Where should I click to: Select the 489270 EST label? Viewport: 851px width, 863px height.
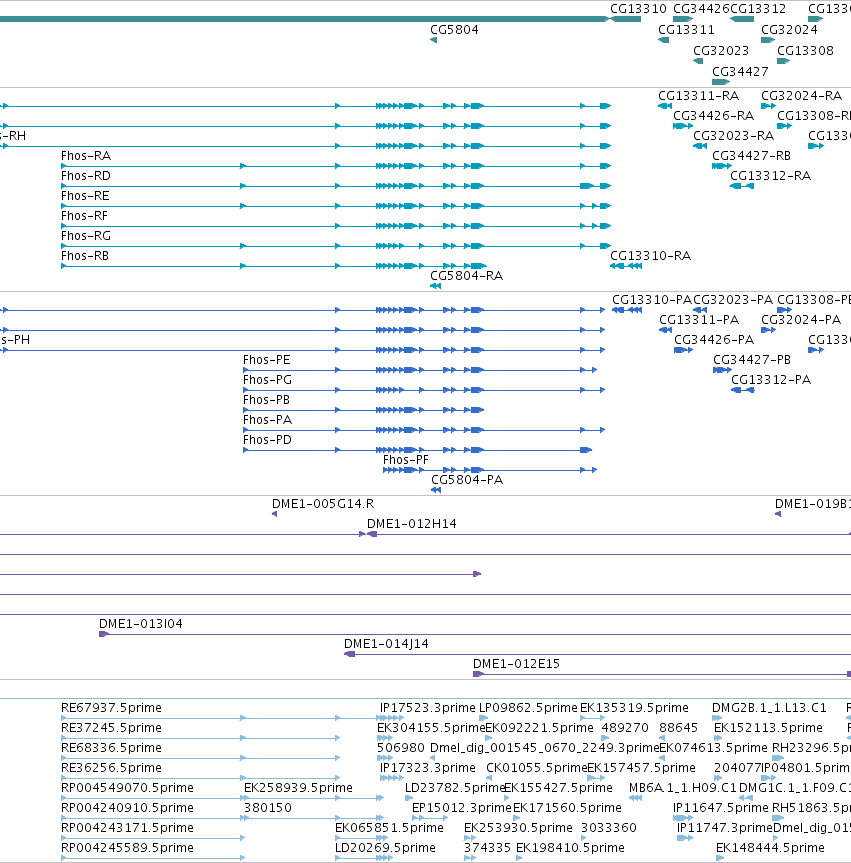pyautogui.click(x=625, y=728)
